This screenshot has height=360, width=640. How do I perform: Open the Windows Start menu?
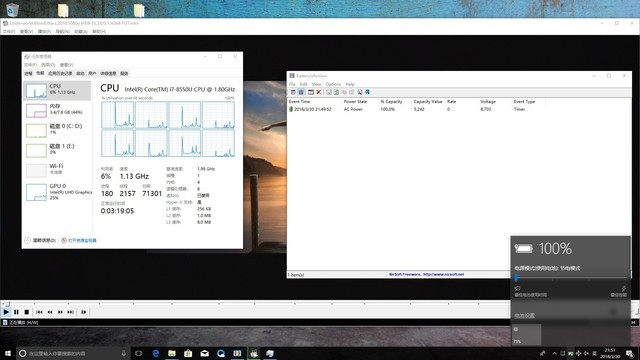[x=7, y=353]
